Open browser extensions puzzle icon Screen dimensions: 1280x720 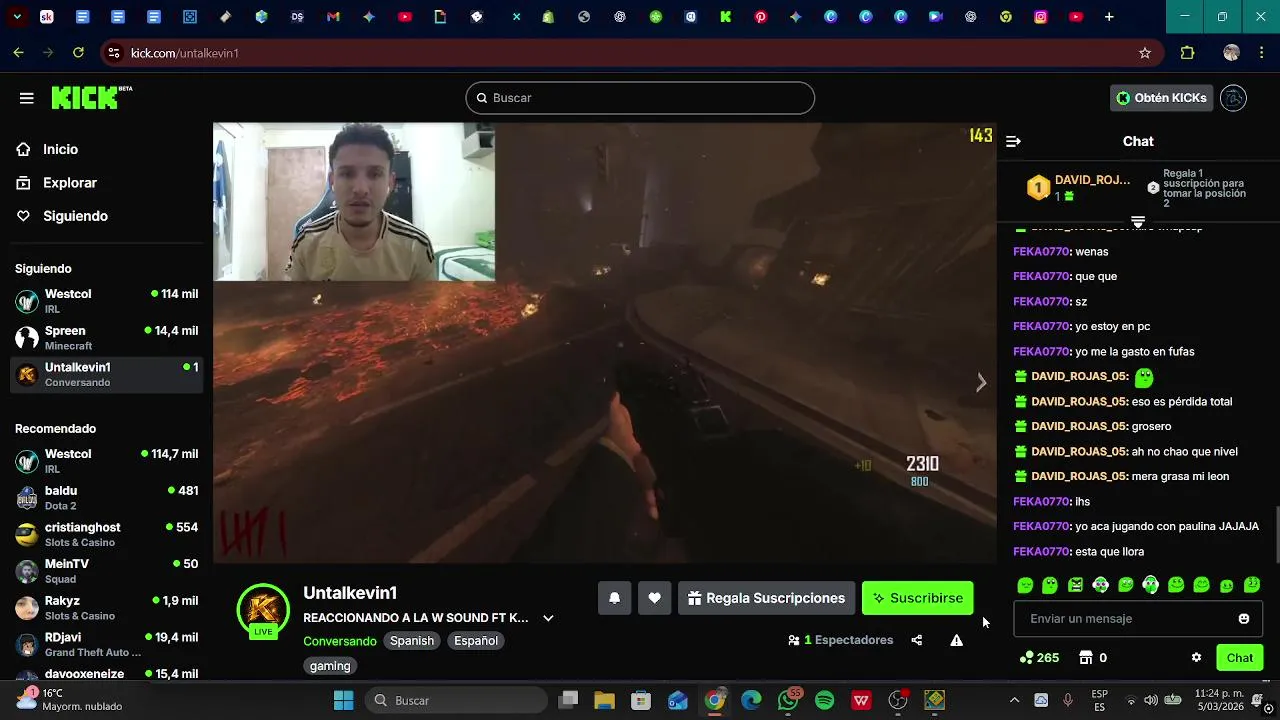click(1188, 53)
